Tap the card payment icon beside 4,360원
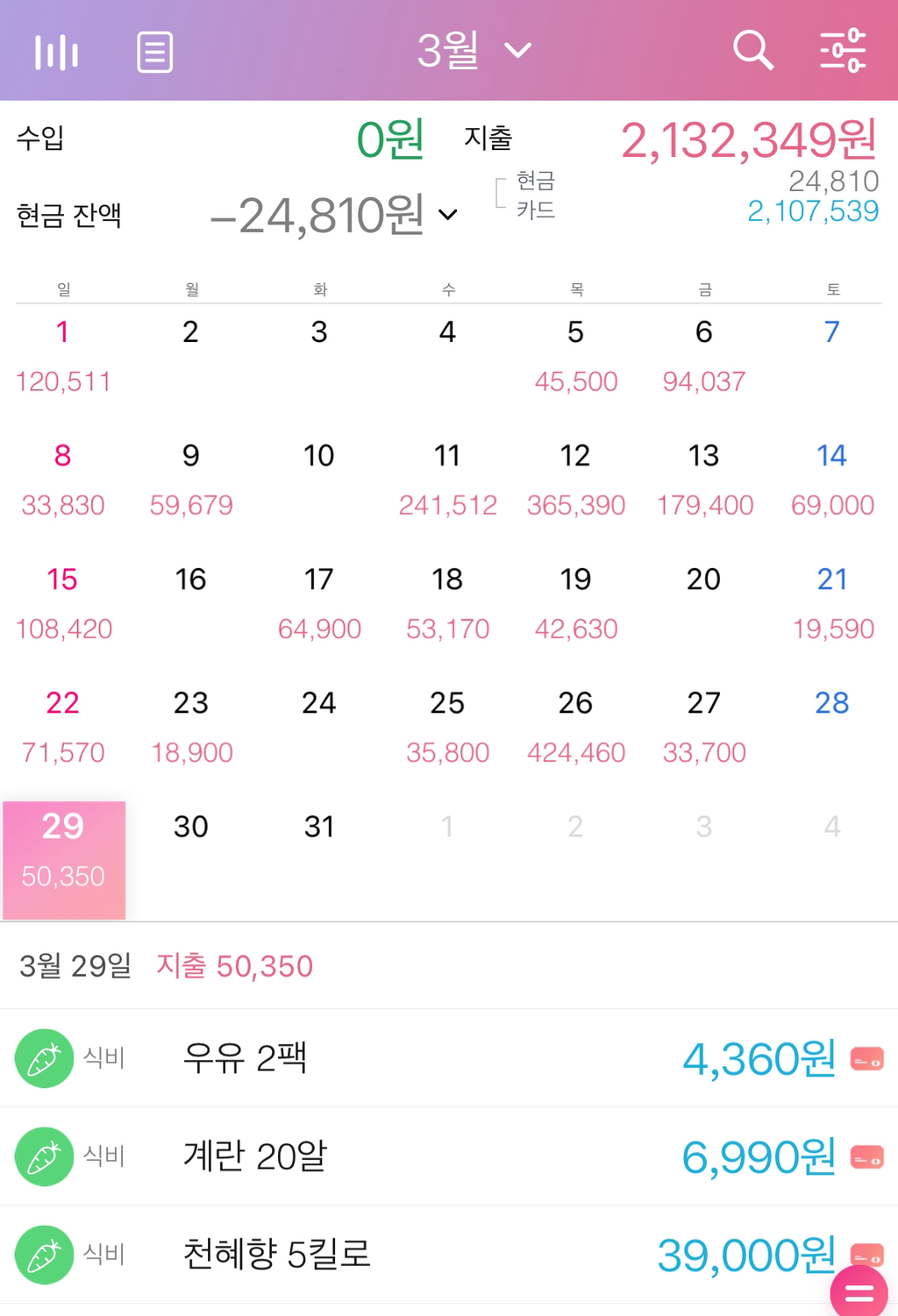898x1316 pixels. tap(867, 1060)
